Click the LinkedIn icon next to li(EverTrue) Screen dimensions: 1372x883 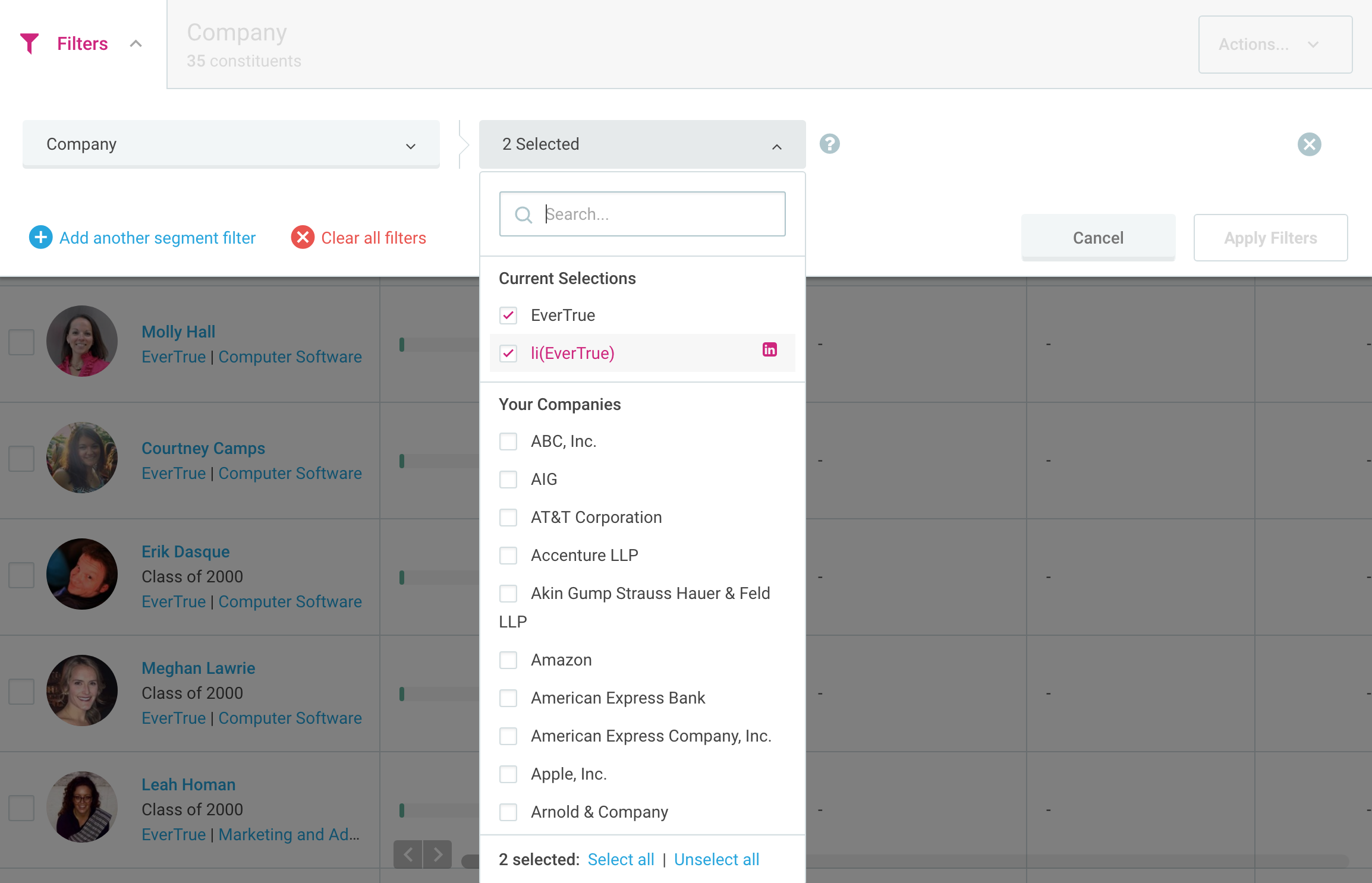tap(770, 350)
